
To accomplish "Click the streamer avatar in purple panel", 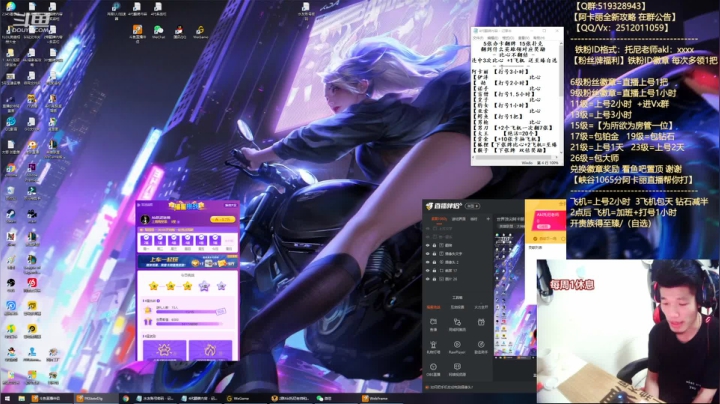I will point(145,219).
